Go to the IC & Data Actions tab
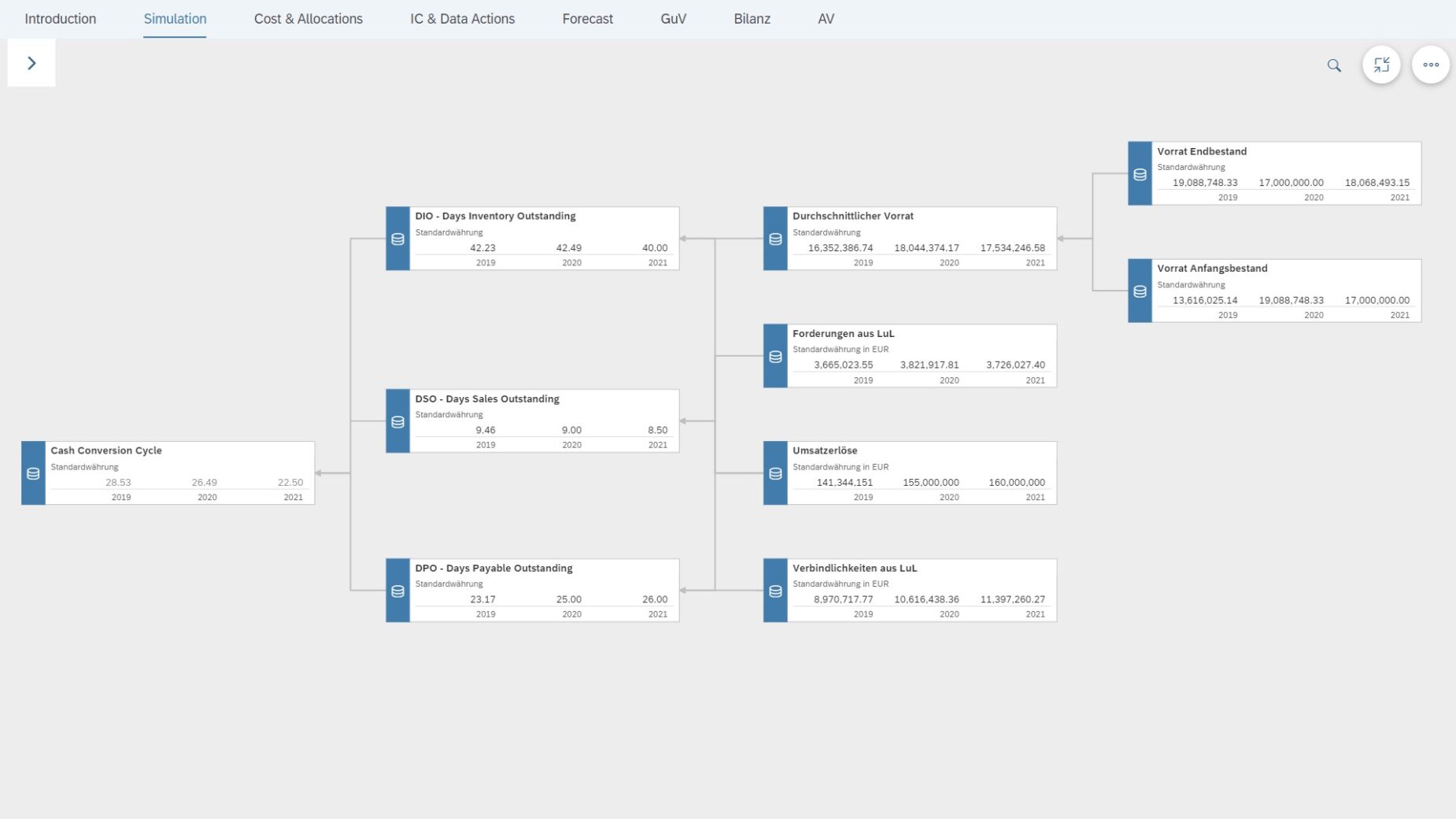Viewport: 1456px width, 819px height. tap(462, 19)
